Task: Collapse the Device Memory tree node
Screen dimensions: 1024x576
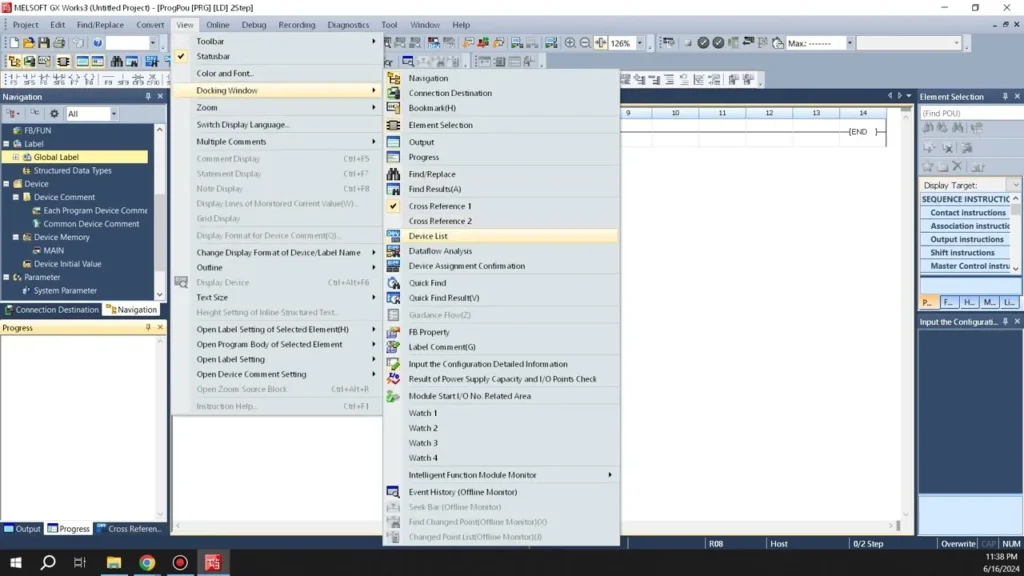Action: coord(16,237)
